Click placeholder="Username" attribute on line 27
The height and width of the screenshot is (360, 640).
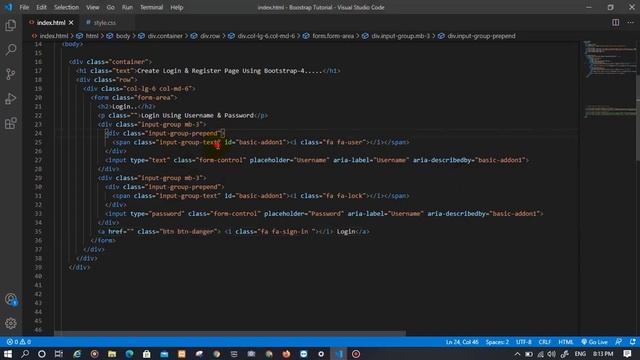[289, 160]
